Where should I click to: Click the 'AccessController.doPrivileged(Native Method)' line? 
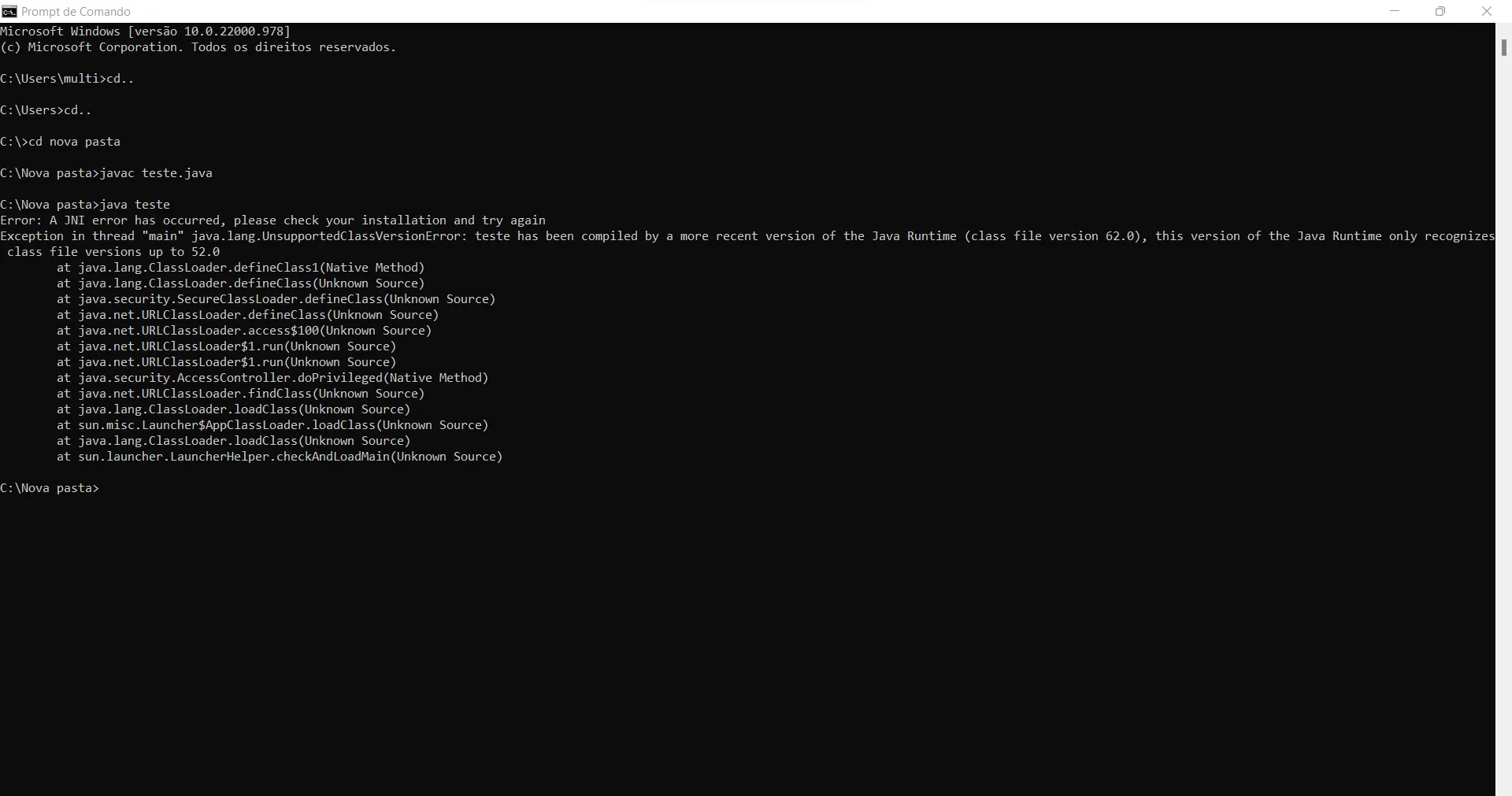(272, 378)
